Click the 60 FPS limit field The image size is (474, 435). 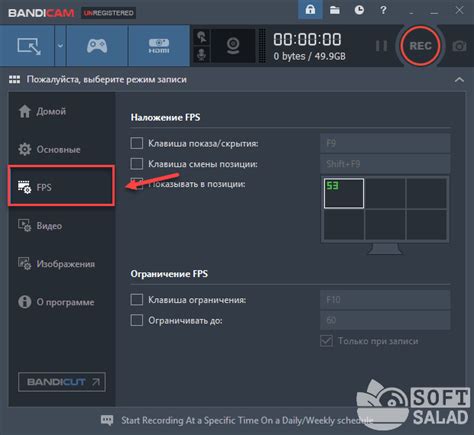pos(385,320)
